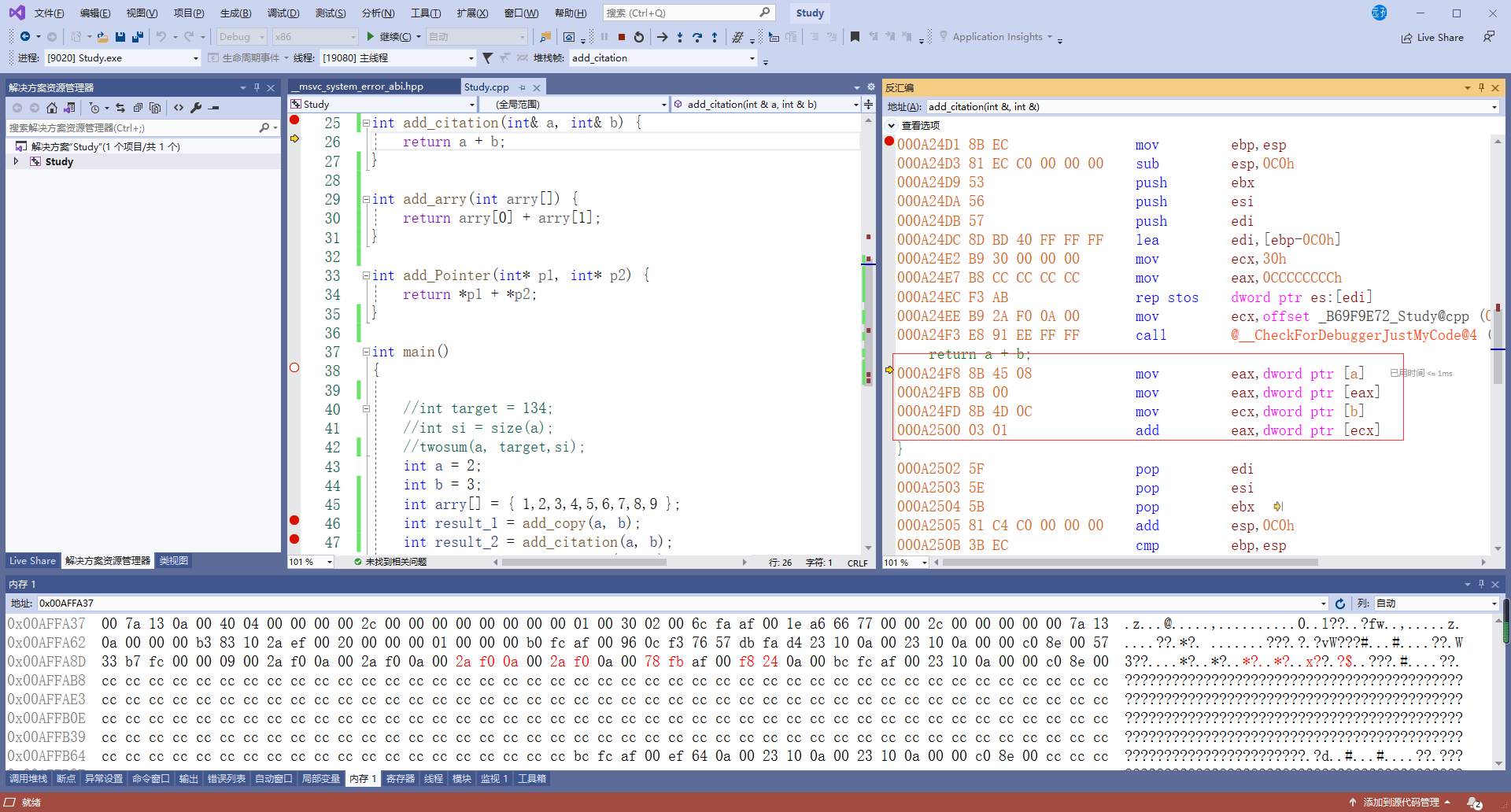Screen dimensions: 1511x812
Task: Open the 线程 主线程 dropdown
Action: (471, 58)
